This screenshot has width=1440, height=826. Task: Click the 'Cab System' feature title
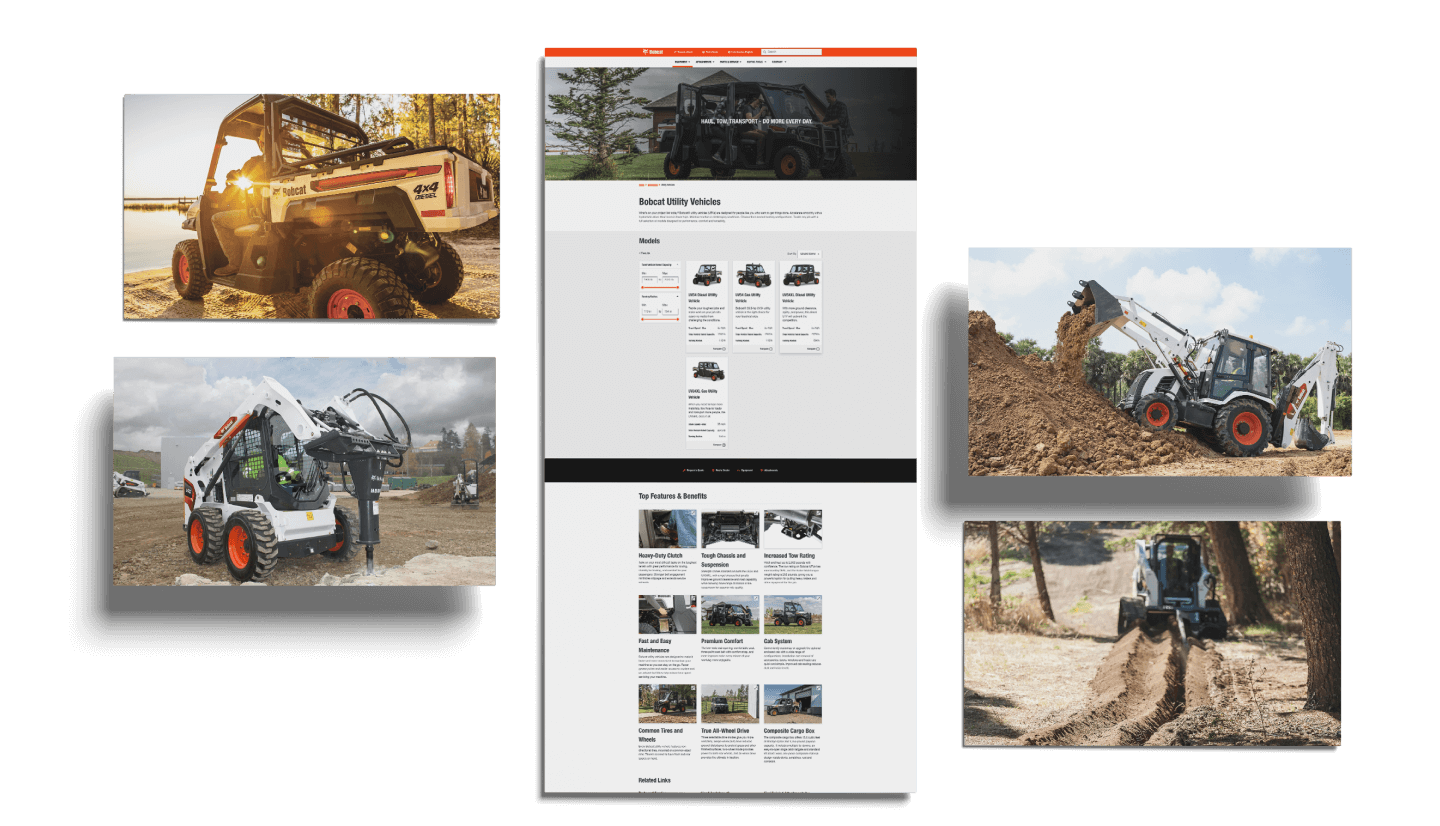click(777, 641)
